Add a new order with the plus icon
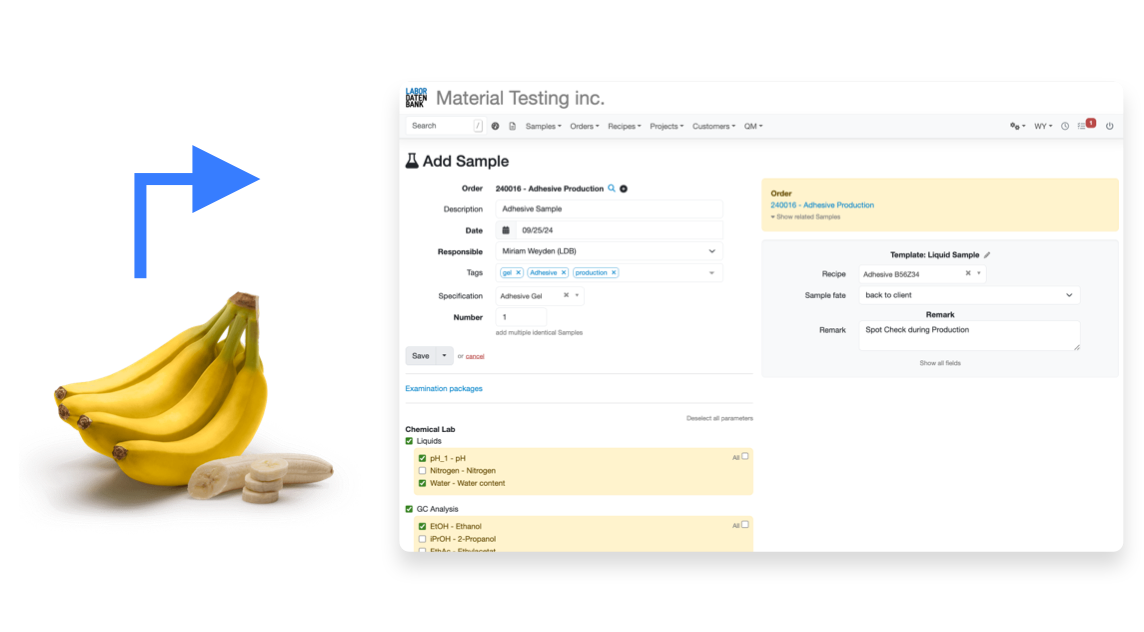Viewport: 1144px width, 632px height. click(x=624, y=189)
